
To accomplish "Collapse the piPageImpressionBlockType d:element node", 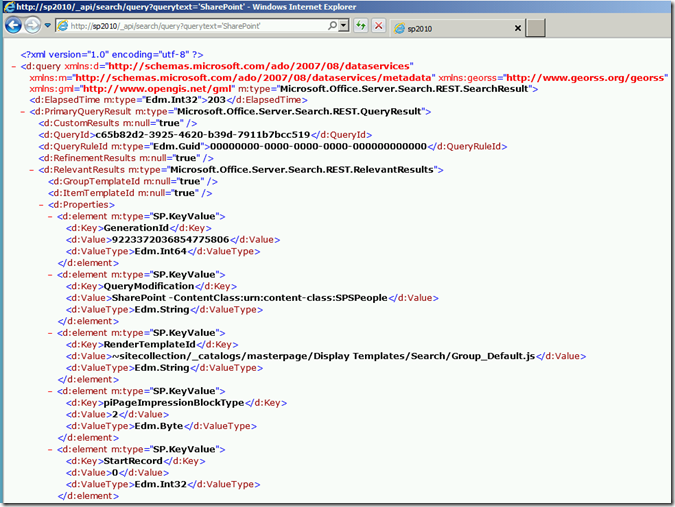I will (x=50, y=391).
